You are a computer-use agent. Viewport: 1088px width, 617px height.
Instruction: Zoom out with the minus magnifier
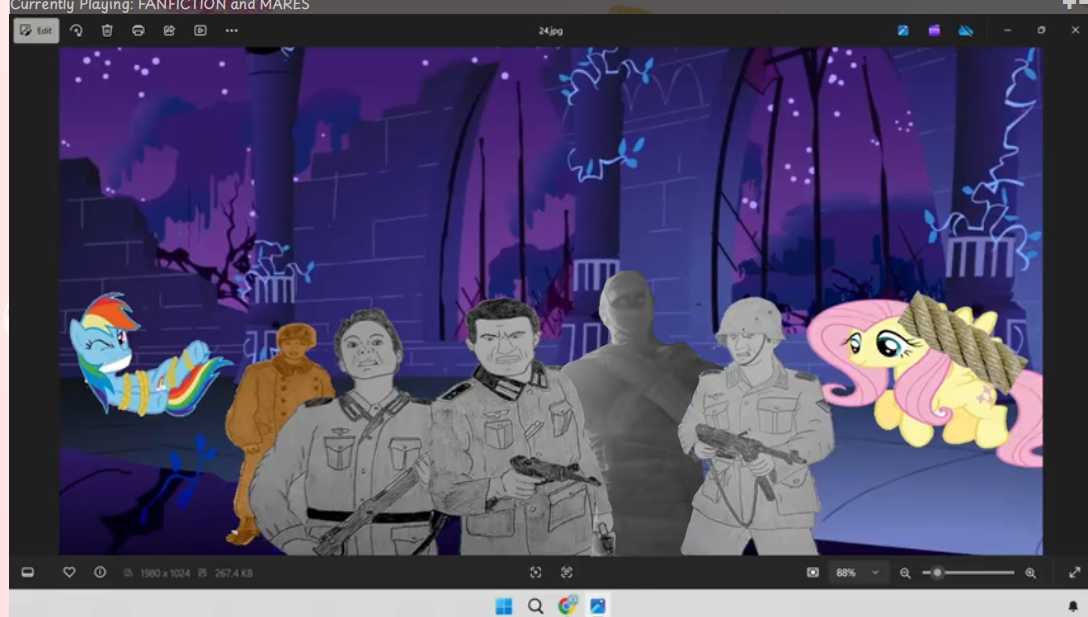point(905,573)
